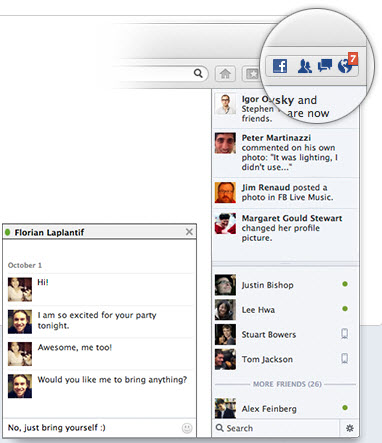Screen dimensions: 382x443
Task: Open friend requests icon in toolbar
Action: pos(304,66)
